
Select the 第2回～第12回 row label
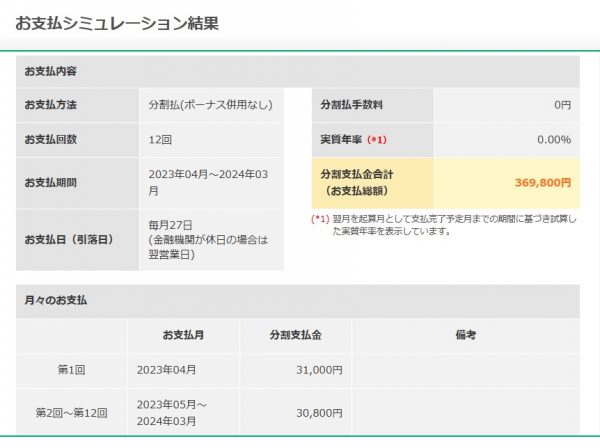coord(72,413)
